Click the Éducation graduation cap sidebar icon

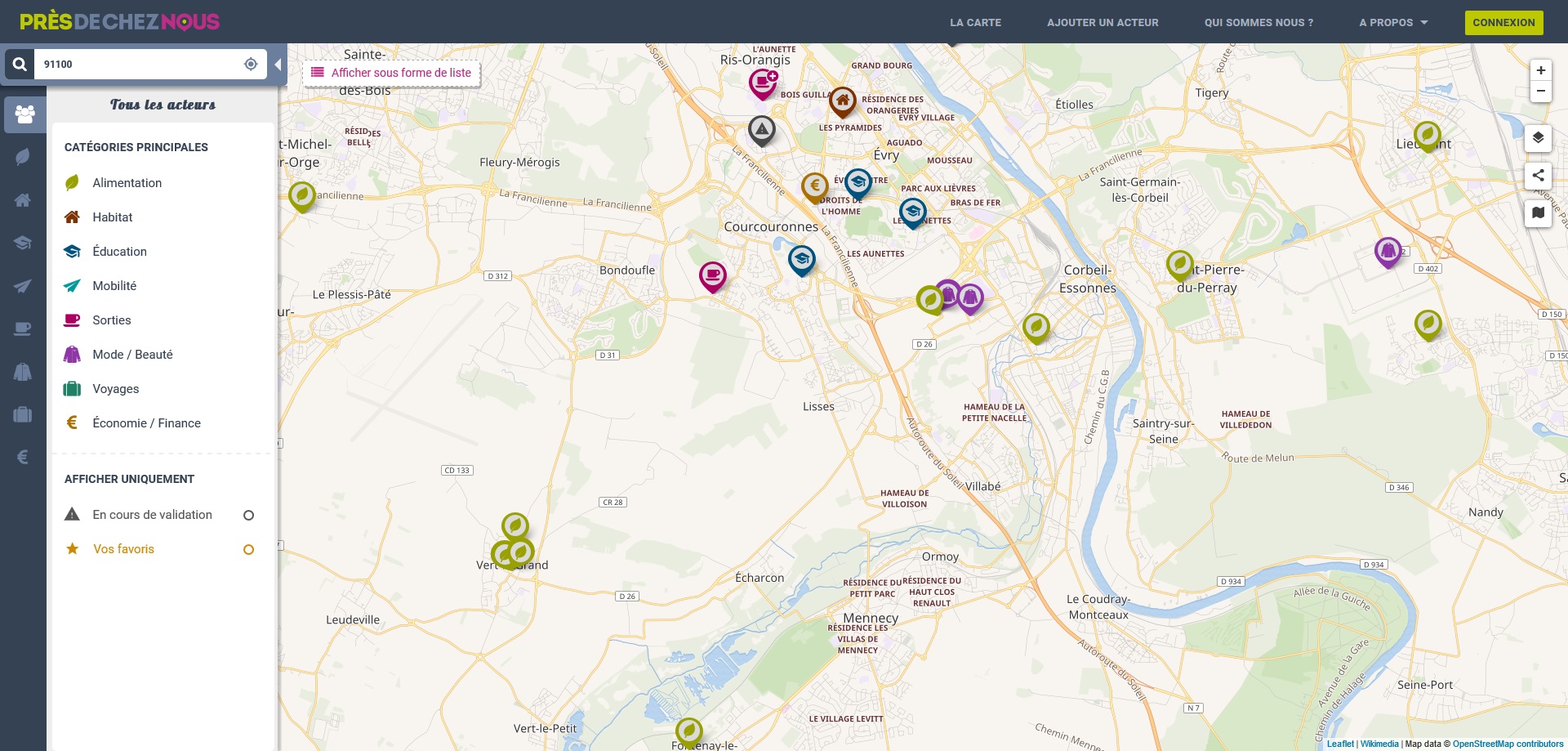(x=23, y=243)
